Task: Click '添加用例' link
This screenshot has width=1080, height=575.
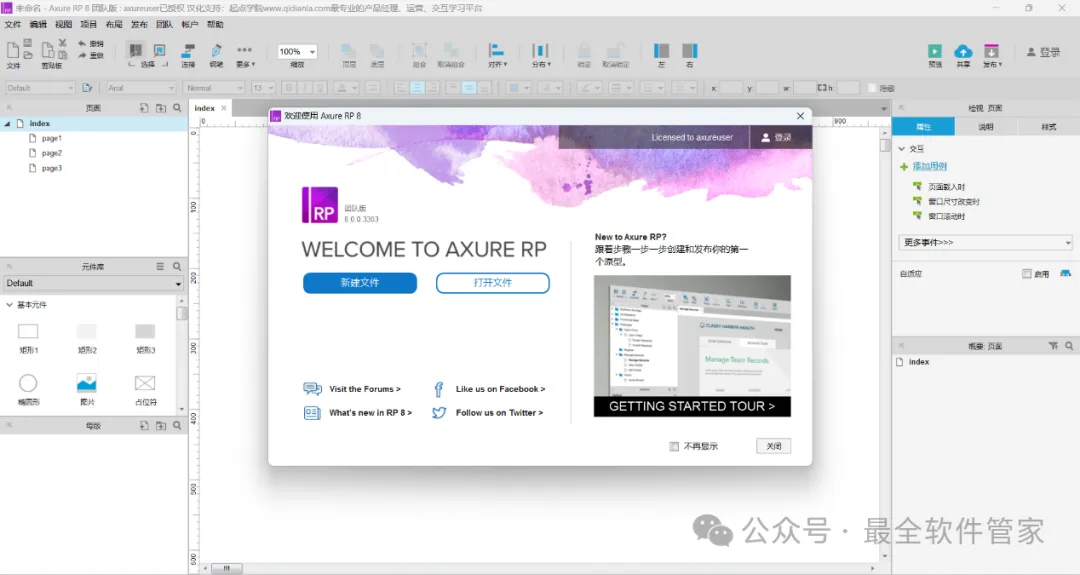Action: tap(930, 167)
